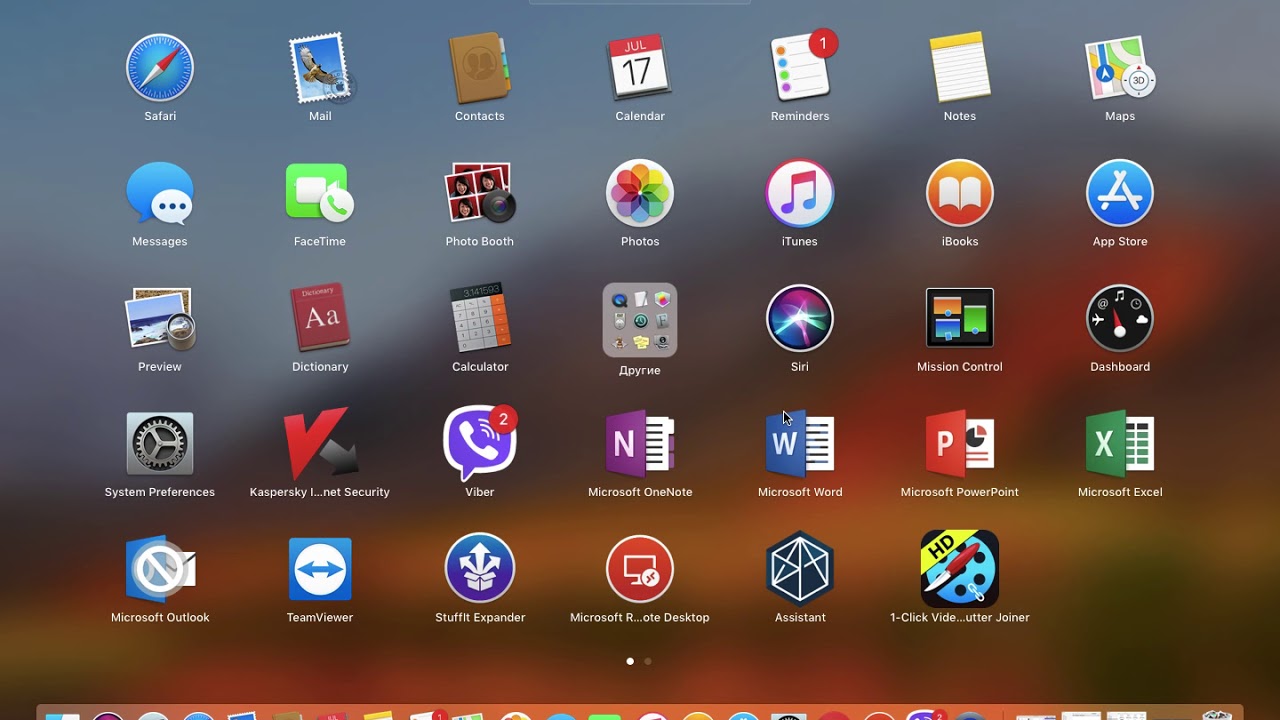Open the App Store
Screen dimensions: 1280x720
(x=1120, y=194)
